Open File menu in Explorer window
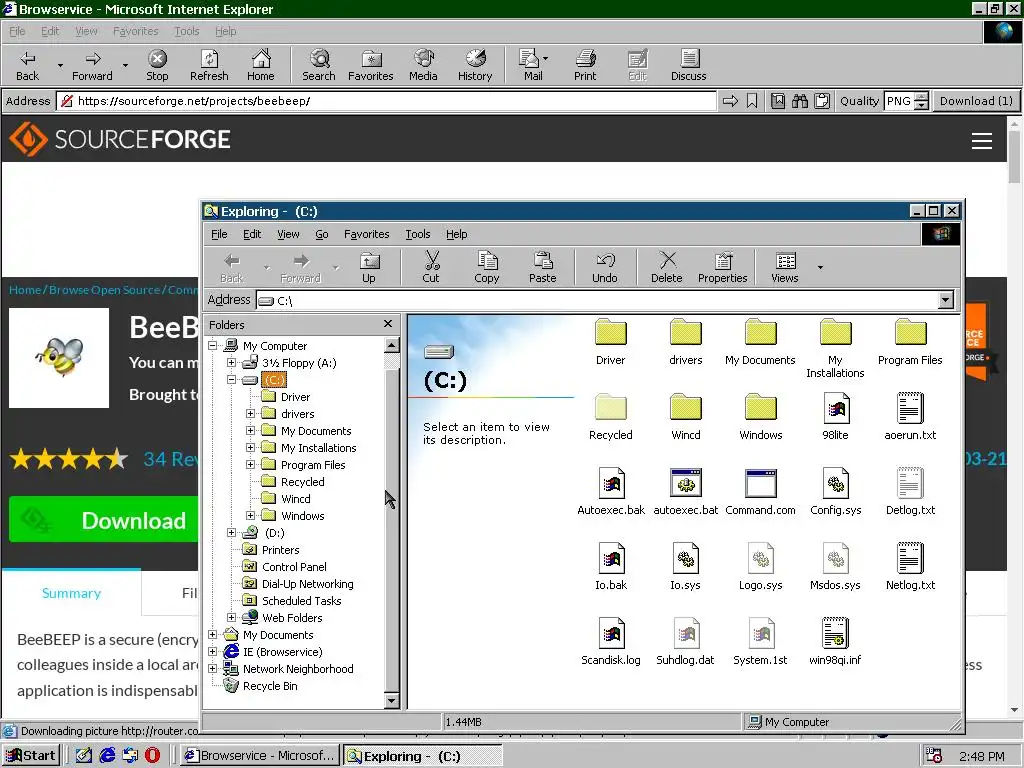 point(219,234)
